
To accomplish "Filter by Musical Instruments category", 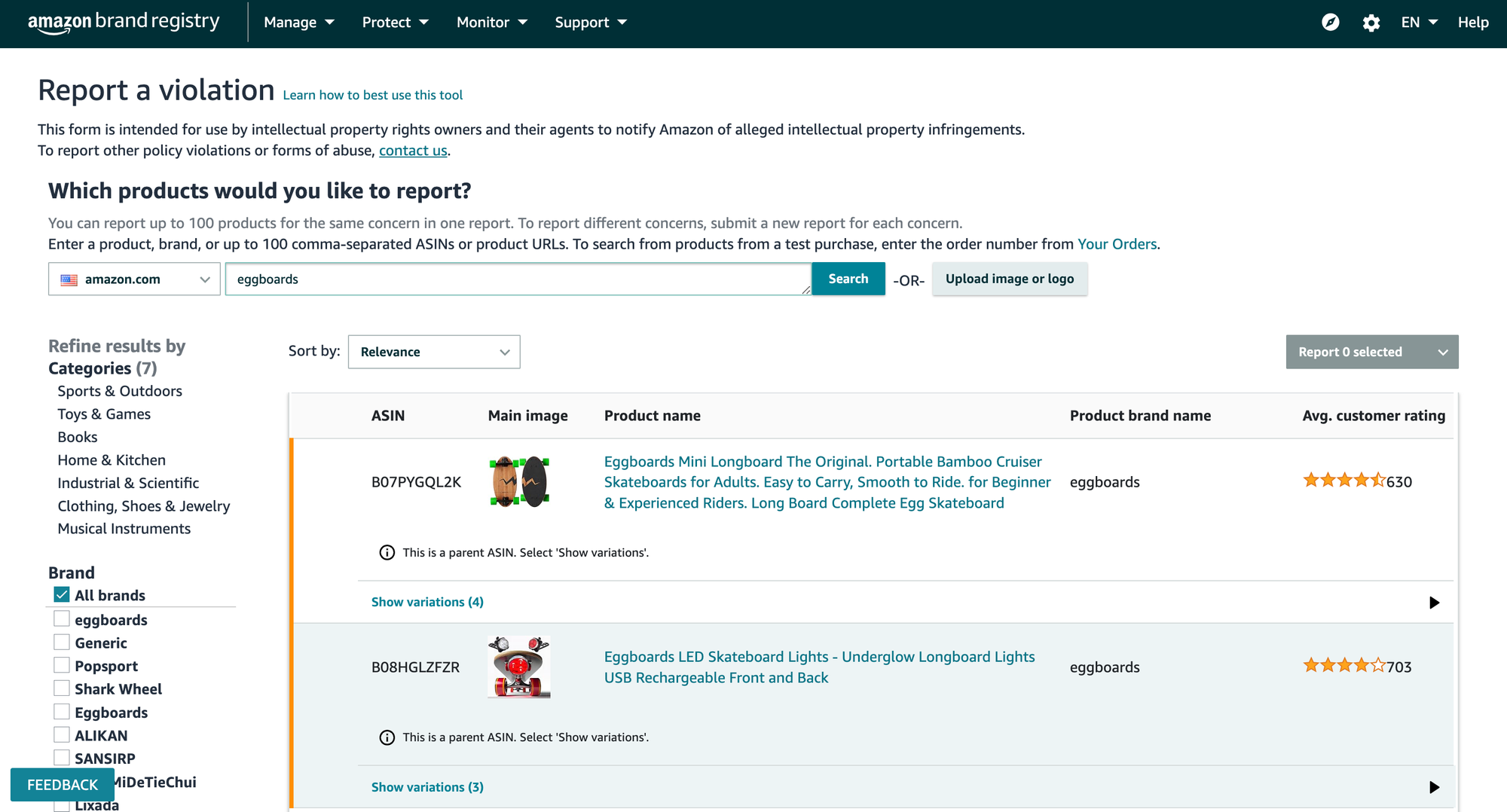I will pos(124,529).
